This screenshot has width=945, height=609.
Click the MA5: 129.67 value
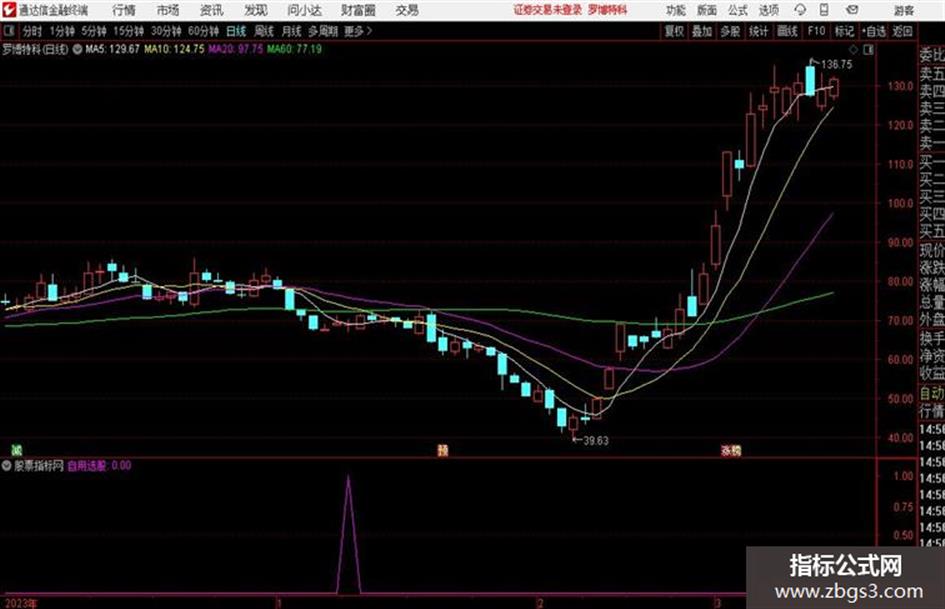coord(112,49)
